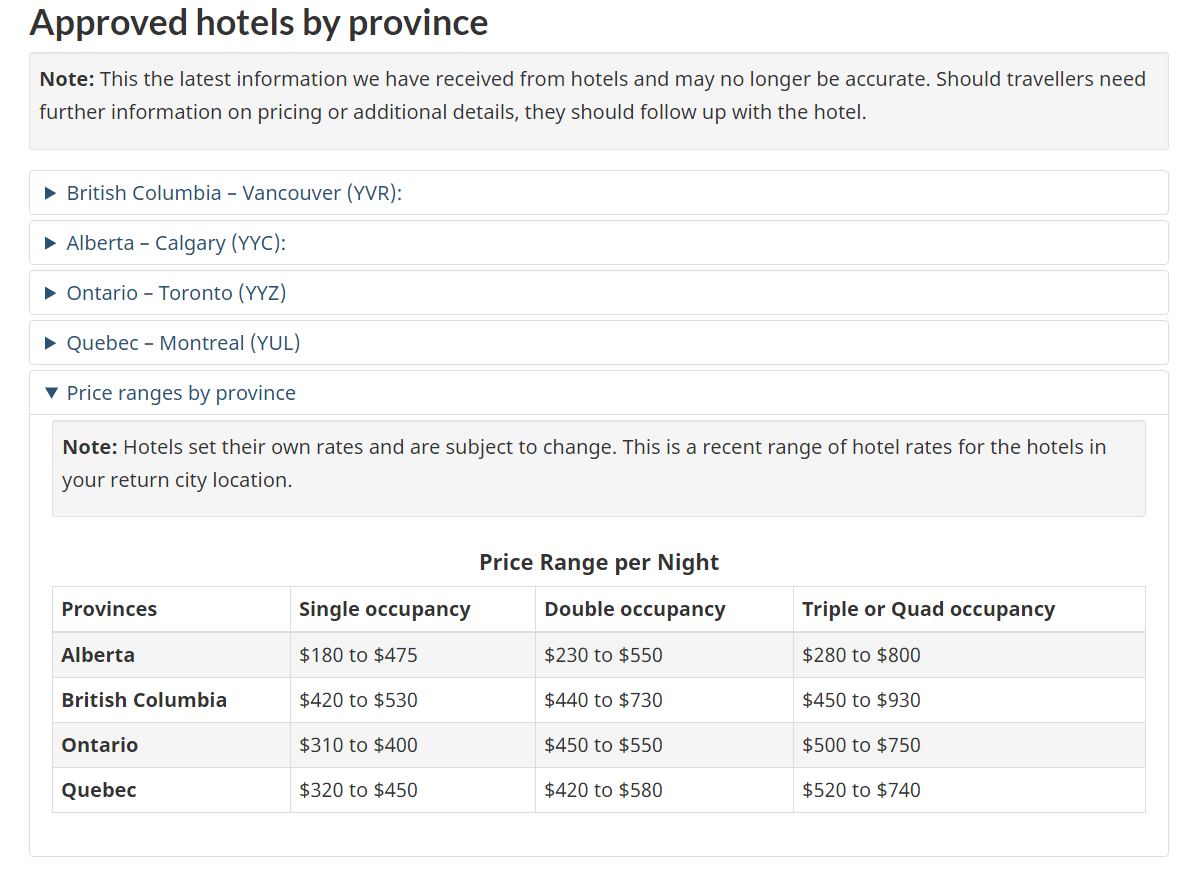Expand the British Columbia – Vancouver (YVR) section
Viewport: 1186px width, 876px height.
[233, 193]
